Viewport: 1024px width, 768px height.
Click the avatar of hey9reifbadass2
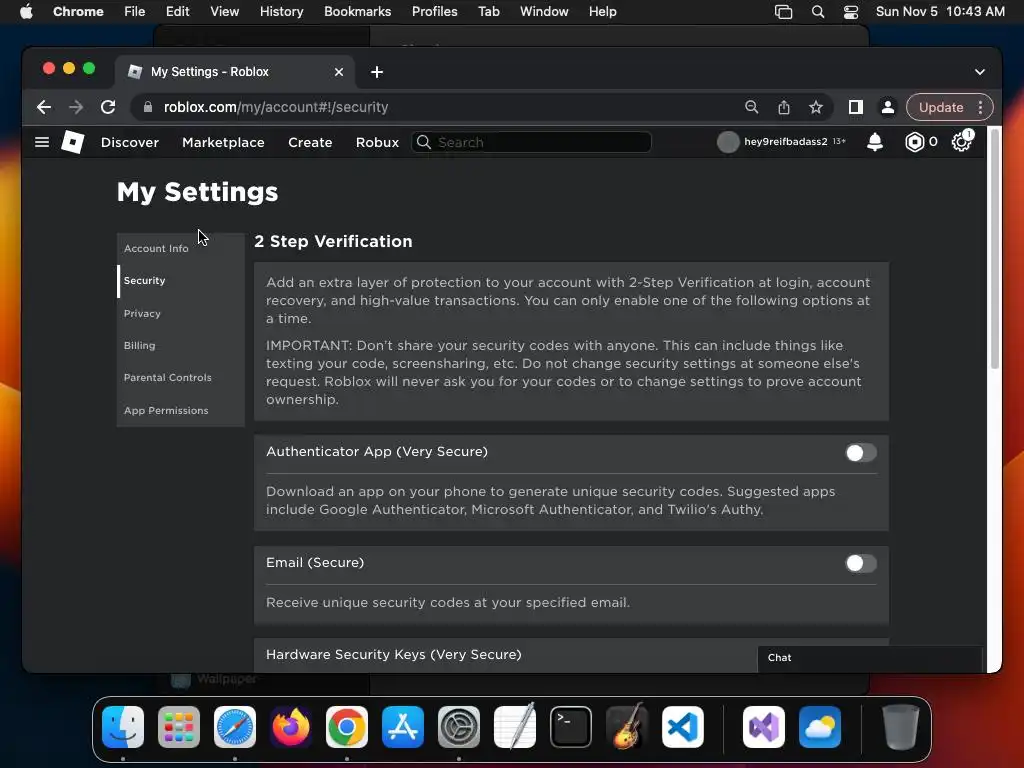[x=728, y=142]
